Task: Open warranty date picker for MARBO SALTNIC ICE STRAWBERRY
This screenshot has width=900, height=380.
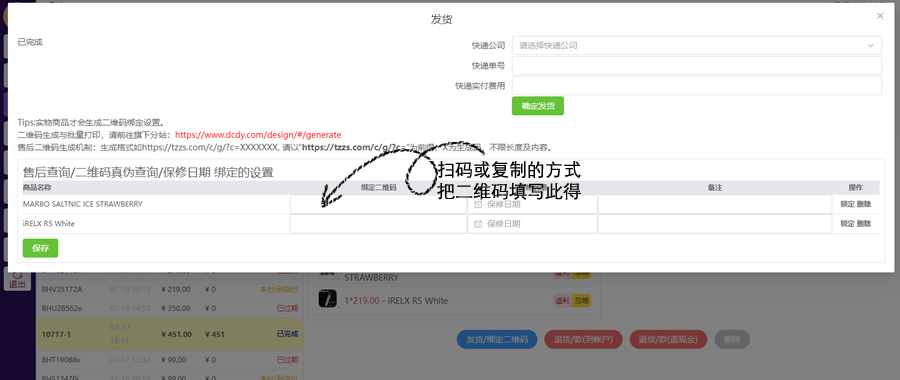Action: click(x=533, y=204)
